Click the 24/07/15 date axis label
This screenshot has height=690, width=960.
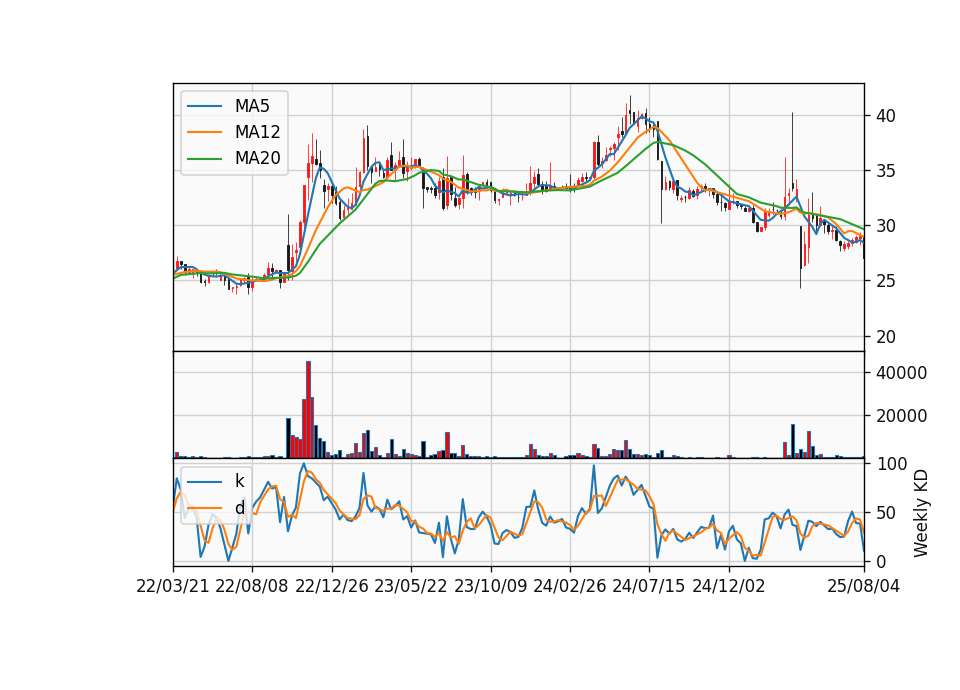649,587
